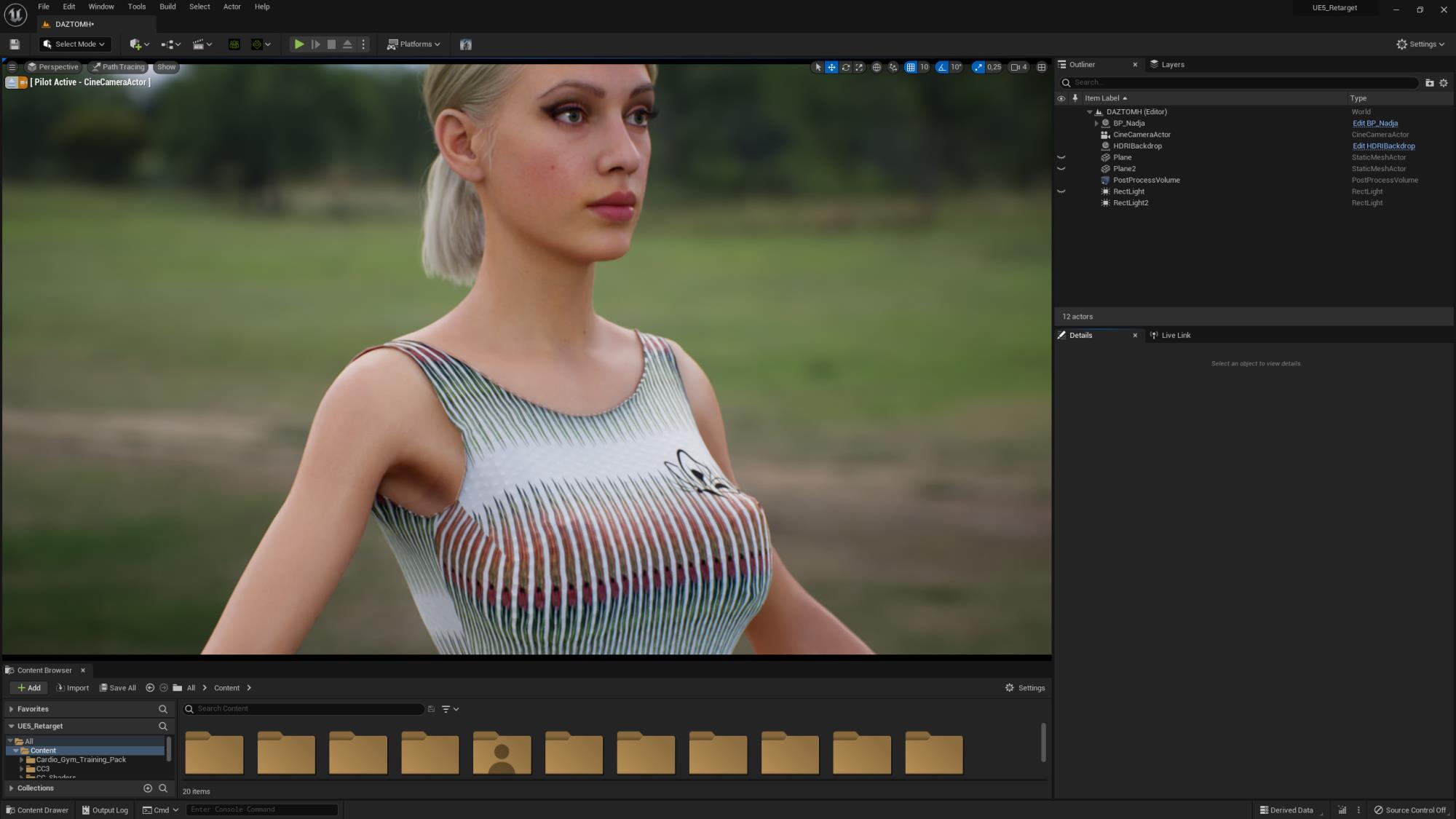Click the Eject from player button

click(x=347, y=44)
